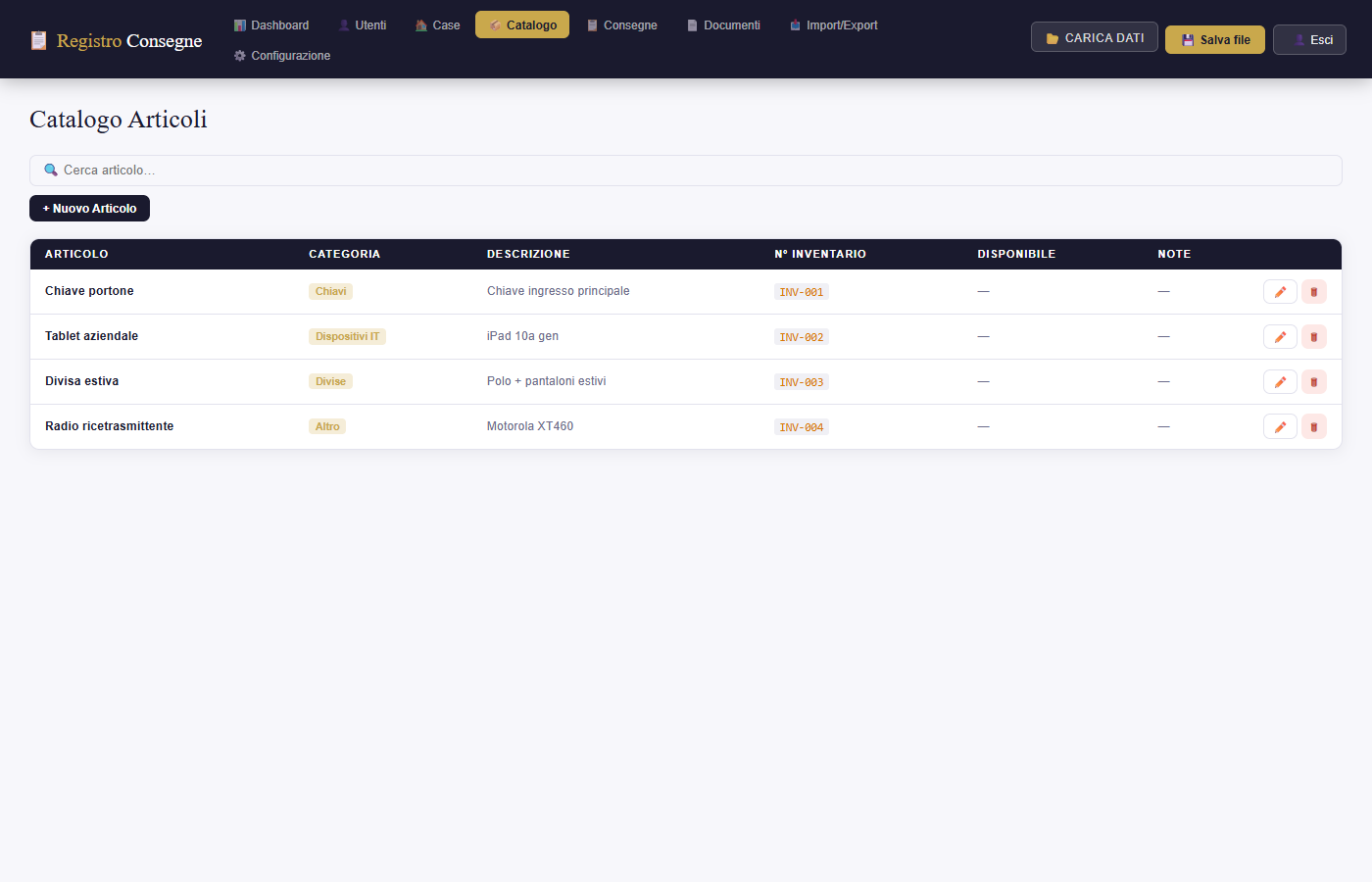The image size is (1372, 882).
Task: Open Import/Export section
Action: 834,25
